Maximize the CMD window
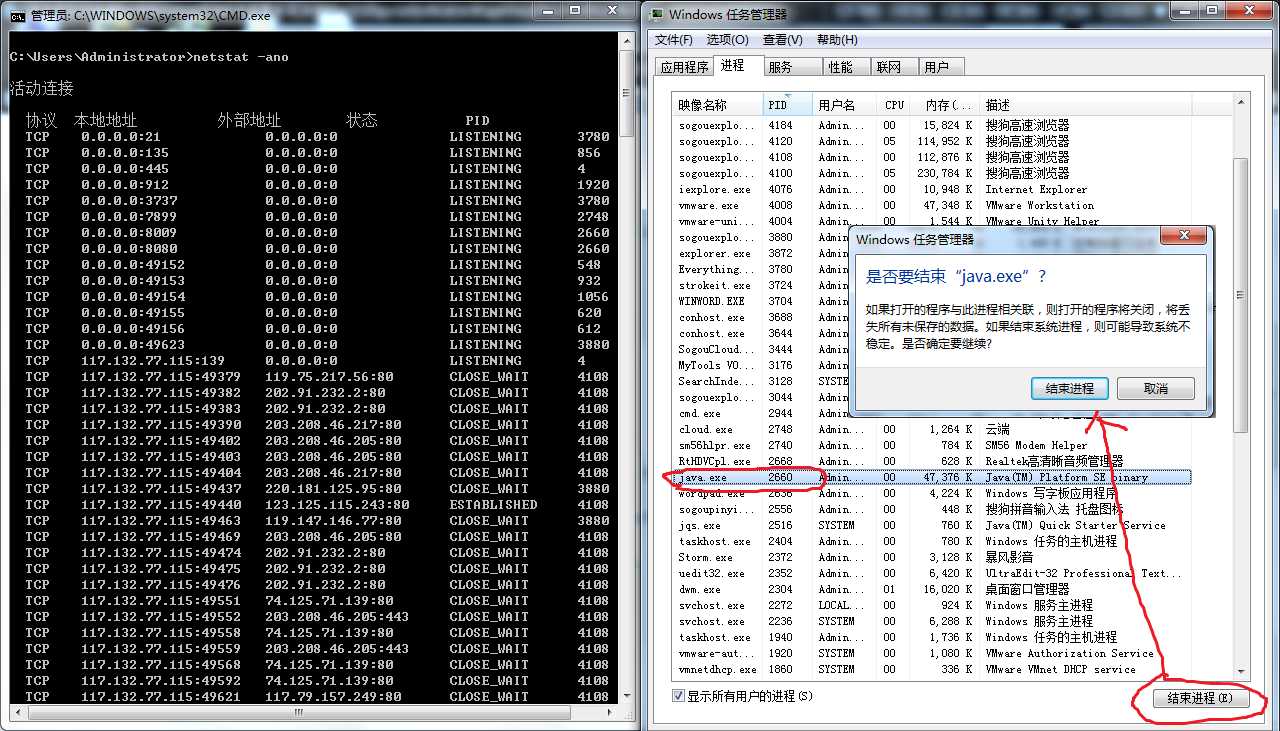This screenshot has width=1280, height=731. [575, 10]
